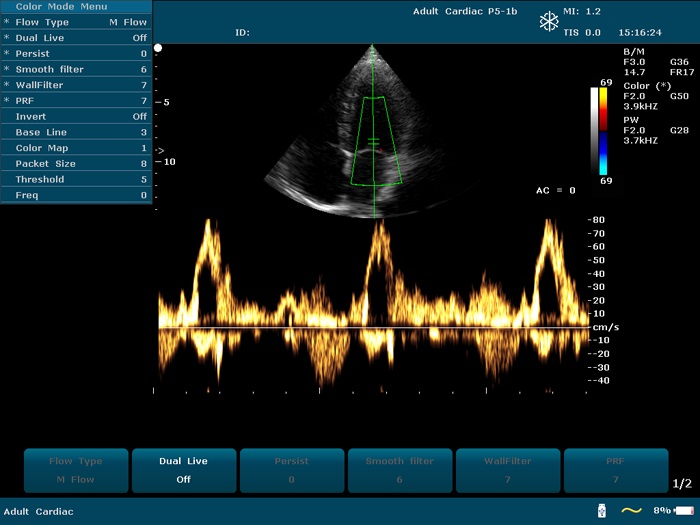Click the PRF 7 soft key

616,471
